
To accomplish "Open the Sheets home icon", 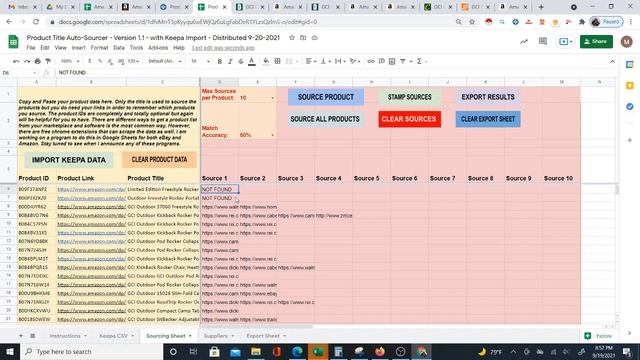I will point(13,42).
